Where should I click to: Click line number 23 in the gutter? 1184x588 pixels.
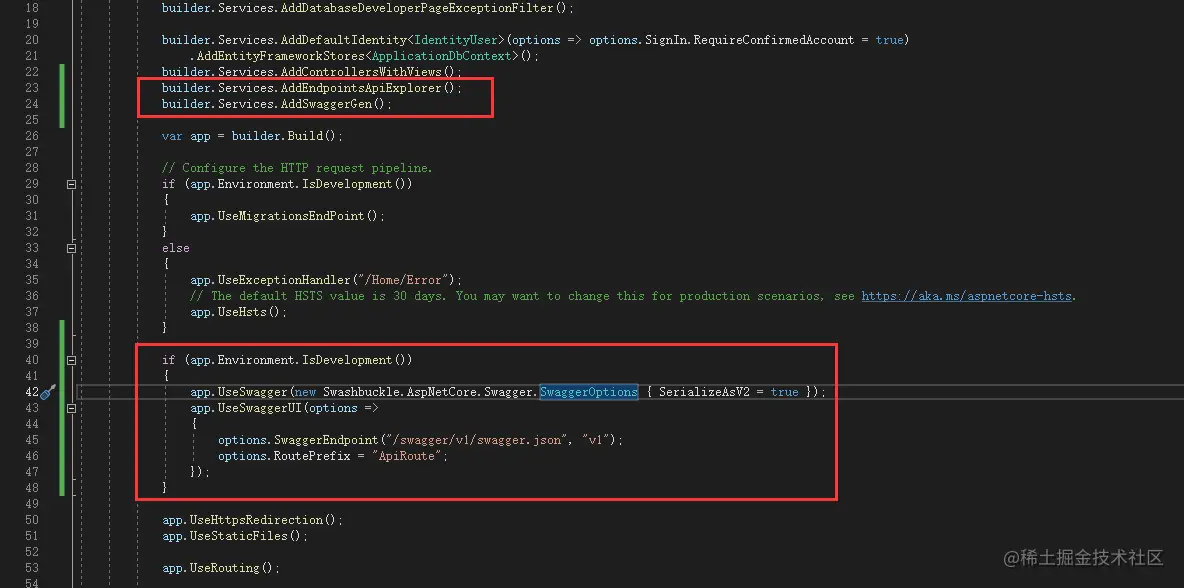[32, 88]
